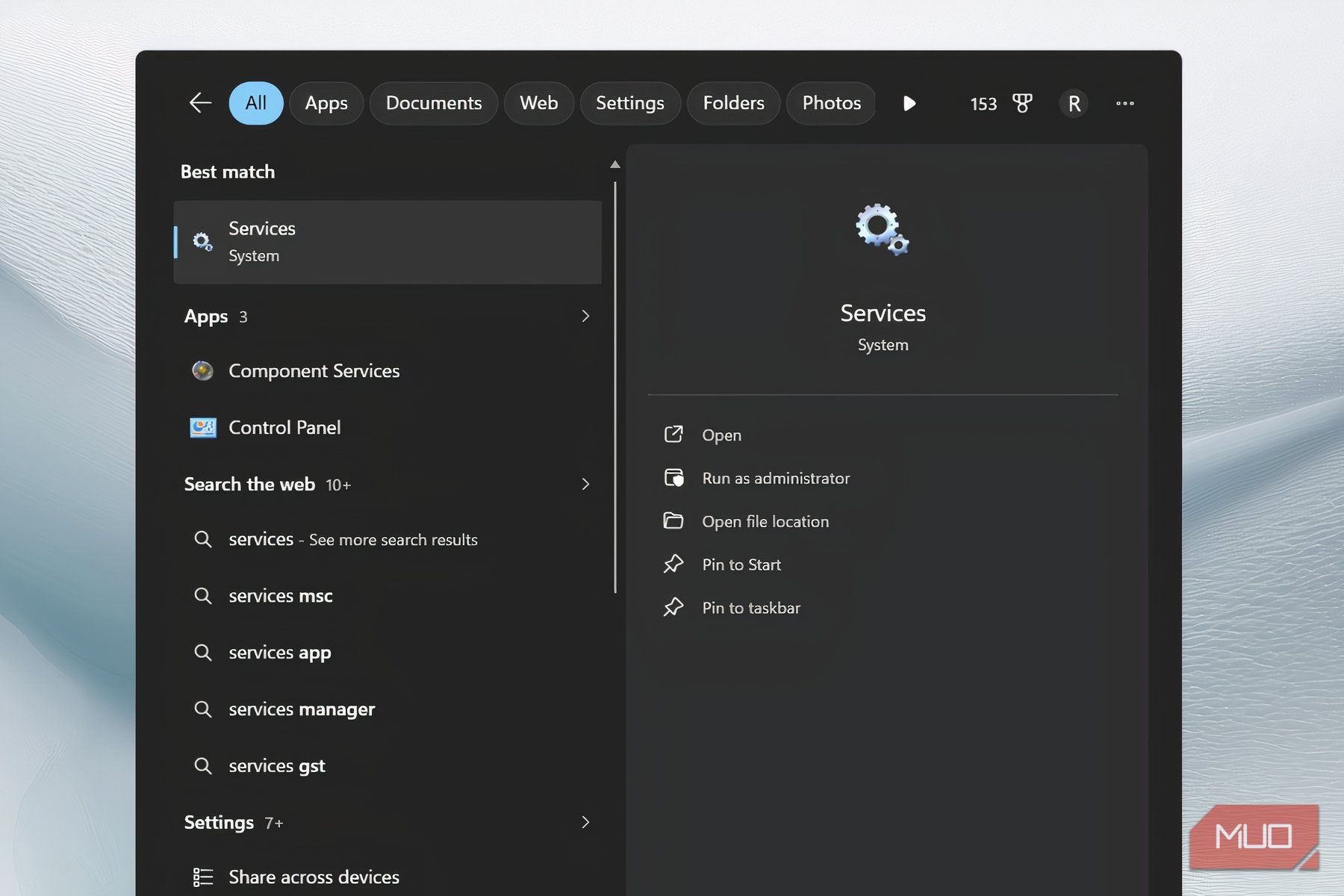The width and height of the screenshot is (1344, 896).
Task: Pin Services to Start
Action: tap(741, 565)
